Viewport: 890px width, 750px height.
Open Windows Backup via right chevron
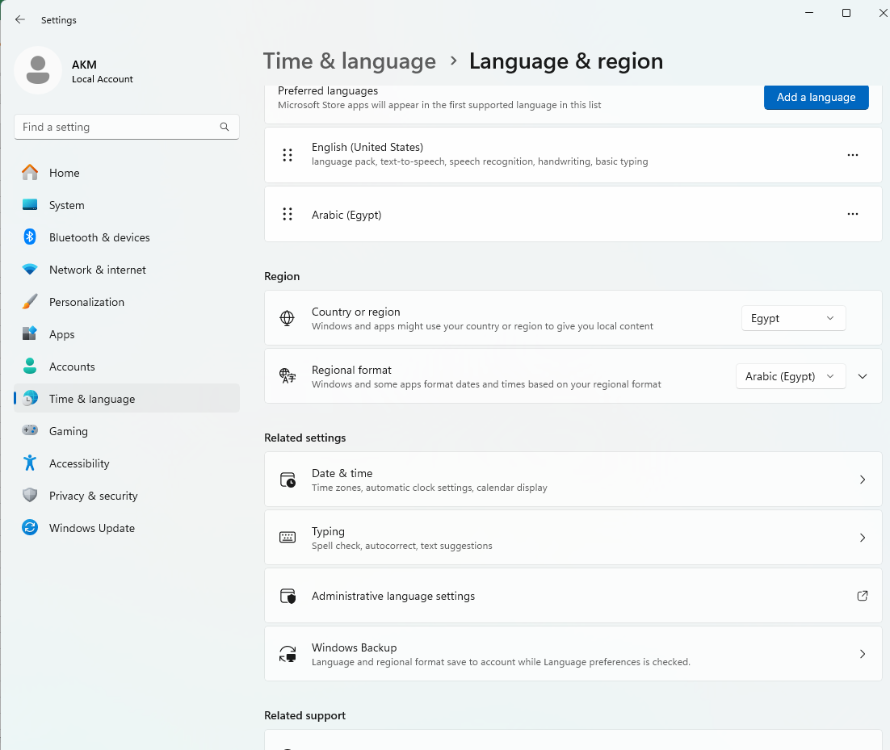pos(862,654)
